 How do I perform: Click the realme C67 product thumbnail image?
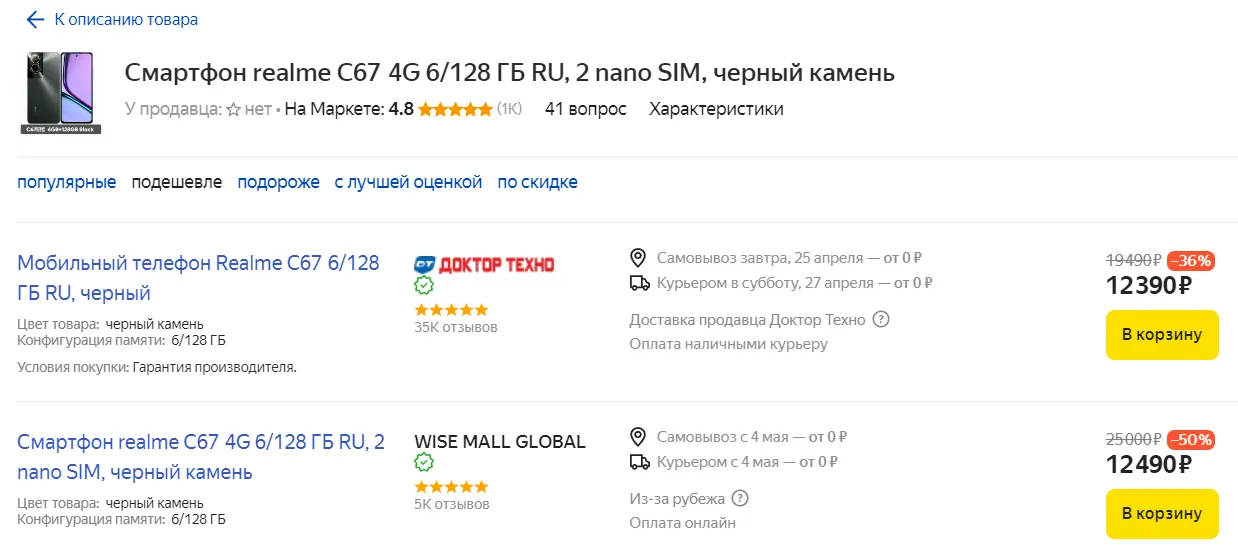click(60, 92)
